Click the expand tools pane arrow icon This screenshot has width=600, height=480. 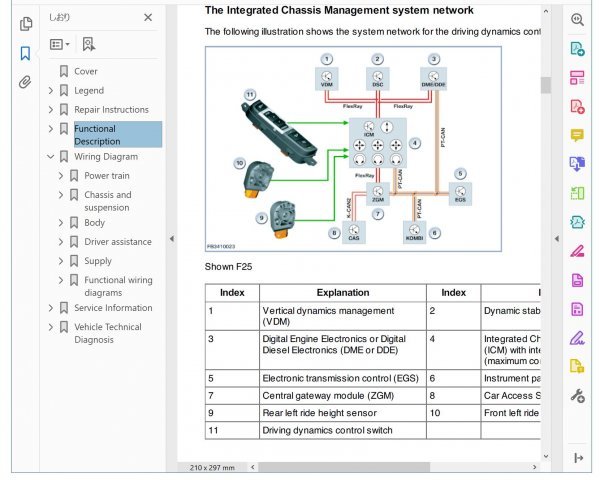[x=579, y=458]
